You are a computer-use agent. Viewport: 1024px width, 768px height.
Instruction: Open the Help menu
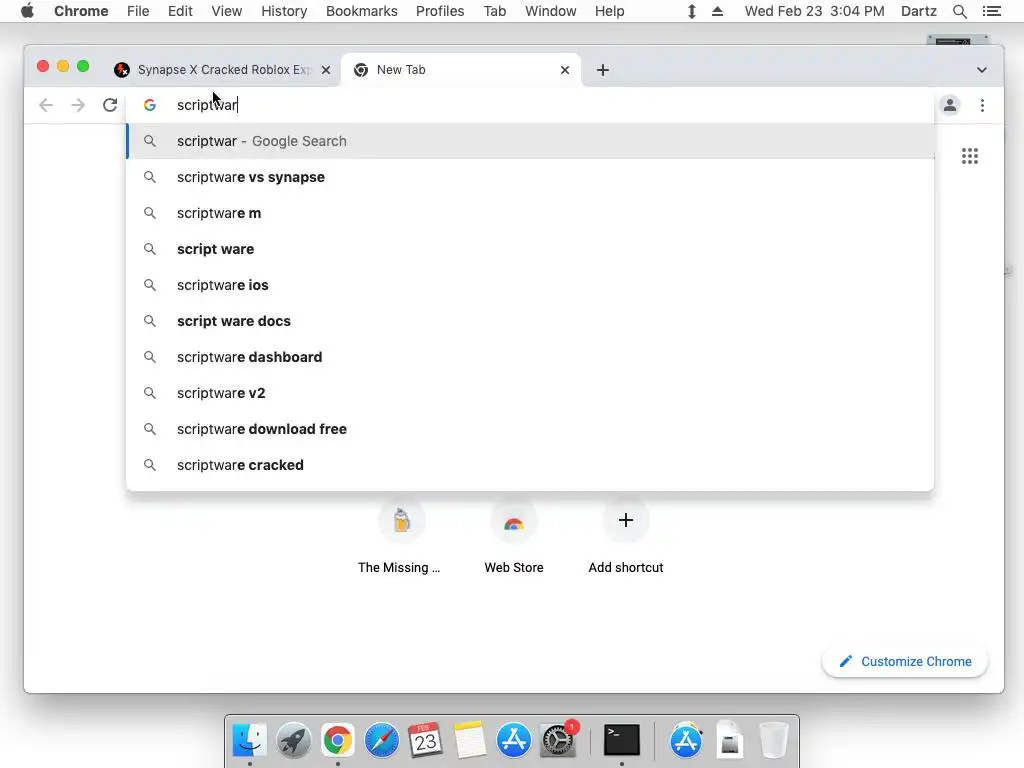click(x=609, y=11)
